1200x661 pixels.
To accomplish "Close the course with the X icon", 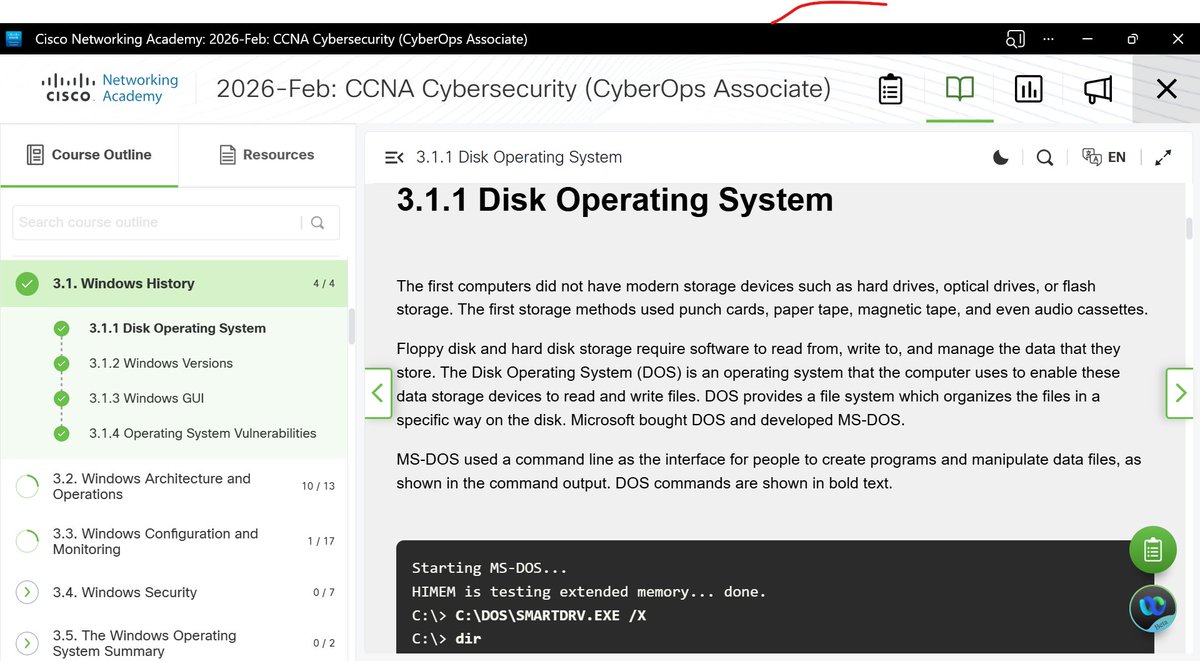I will pyautogui.click(x=1166, y=89).
